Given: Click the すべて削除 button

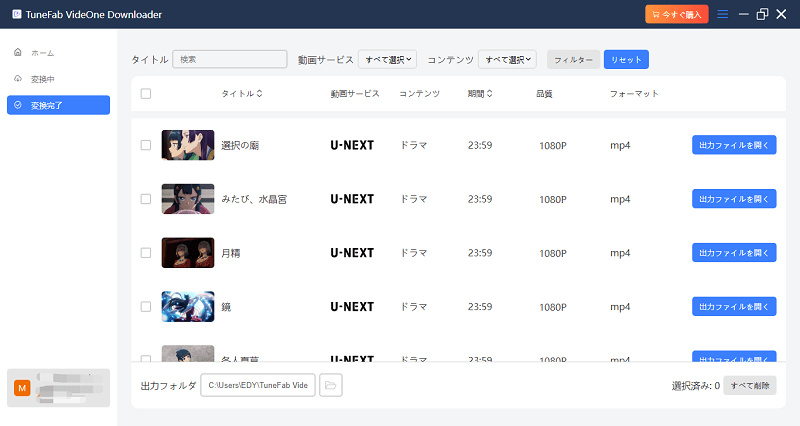Looking at the screenshot, I should (x=750, y=385).
